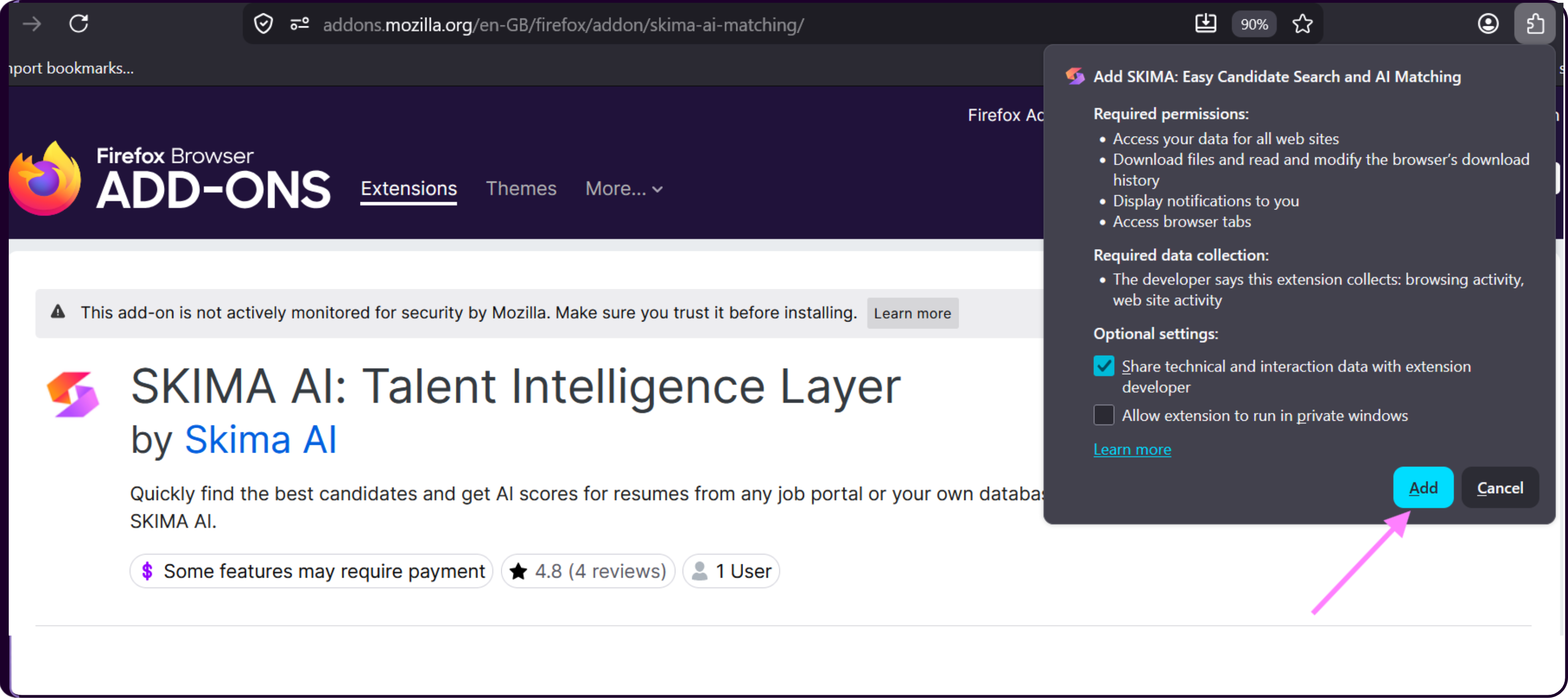This screenshot has height=698, width=1568.
Task: Click the popup title Add SKIMA text
Action: (x=1277, y=77)
